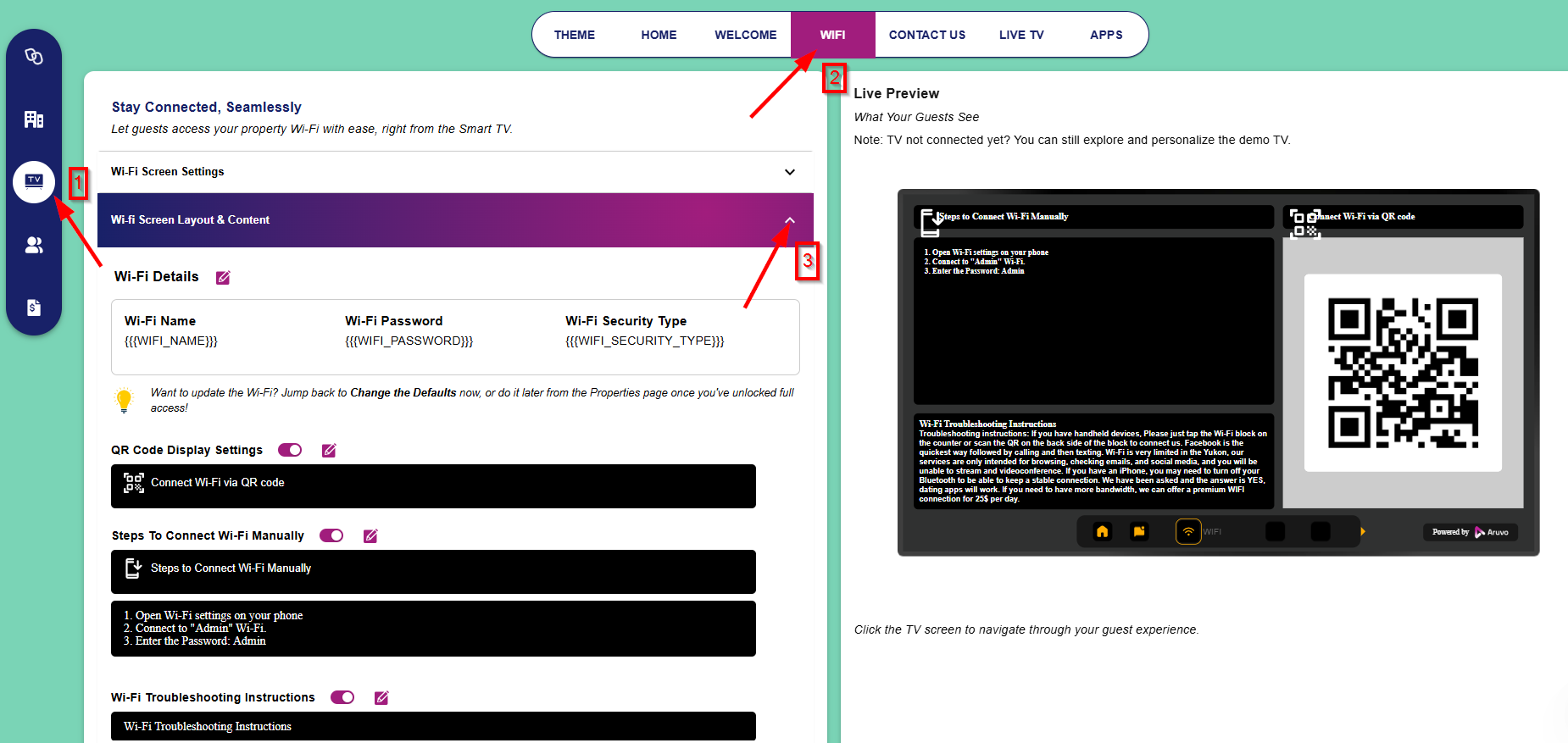This screenshot has height=743, width=1568.
Task: Click Powered by Aruvo badge
Action: click(1471, 532)
